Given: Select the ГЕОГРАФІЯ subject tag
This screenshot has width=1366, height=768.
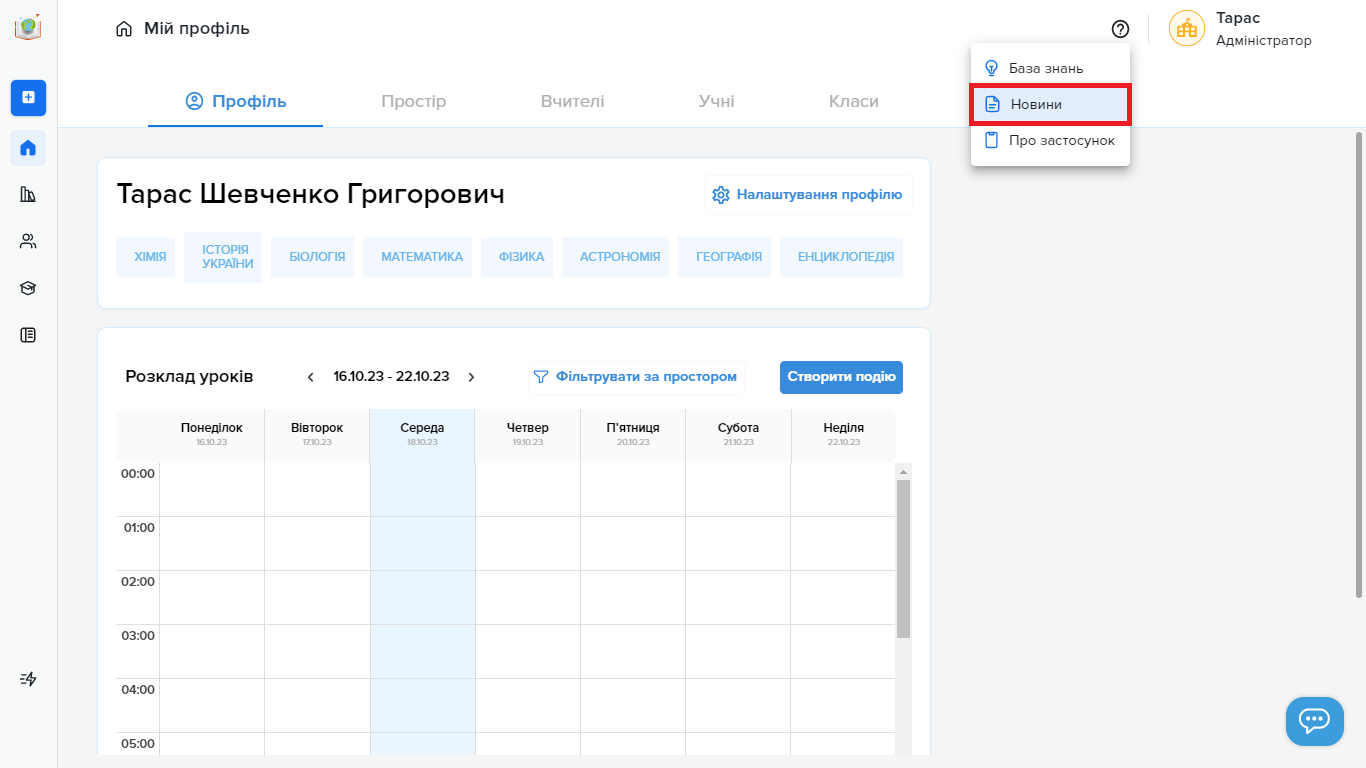Looking at the screenshot, I should click(x=725, y=257).
